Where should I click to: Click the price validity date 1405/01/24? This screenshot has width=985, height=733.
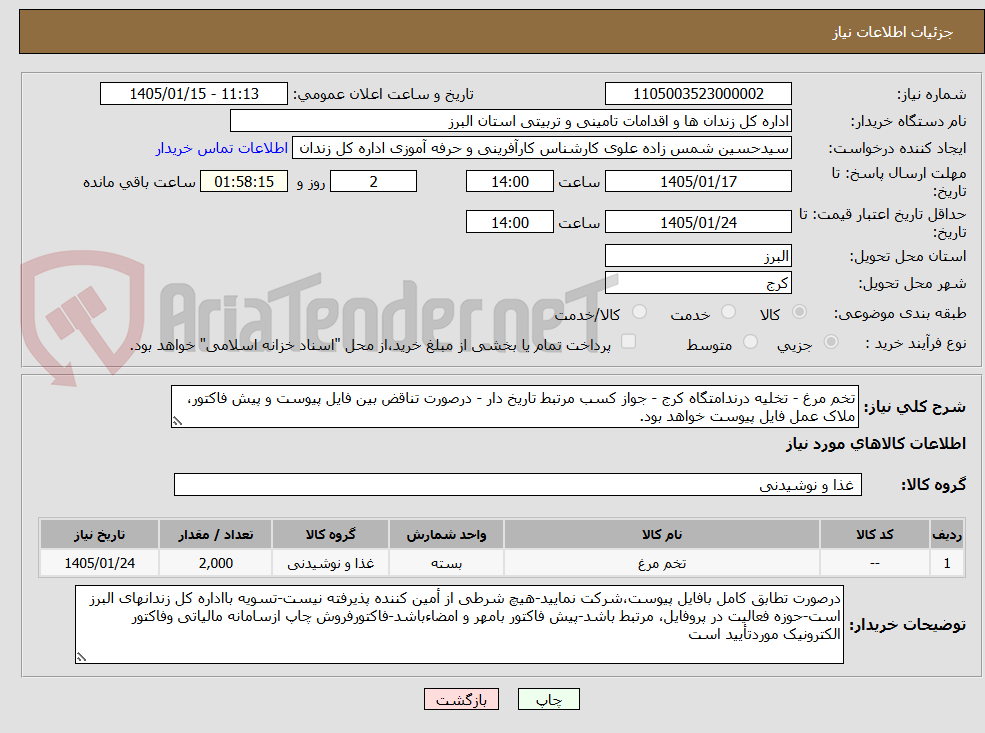pos(698,222)
